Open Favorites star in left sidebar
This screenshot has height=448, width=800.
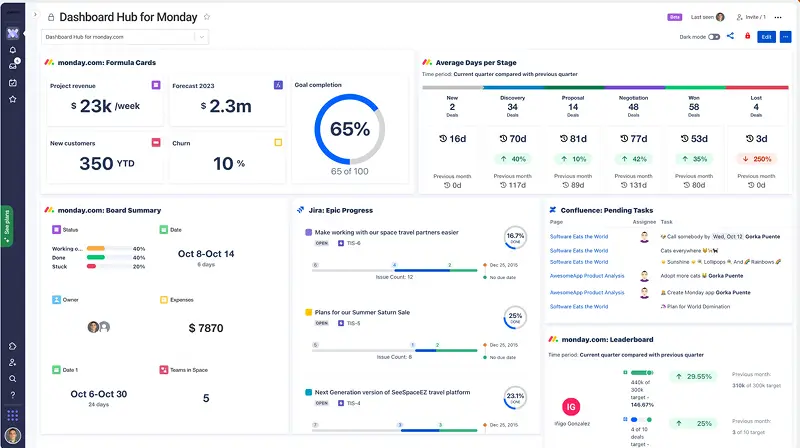(x=13, y=99)
